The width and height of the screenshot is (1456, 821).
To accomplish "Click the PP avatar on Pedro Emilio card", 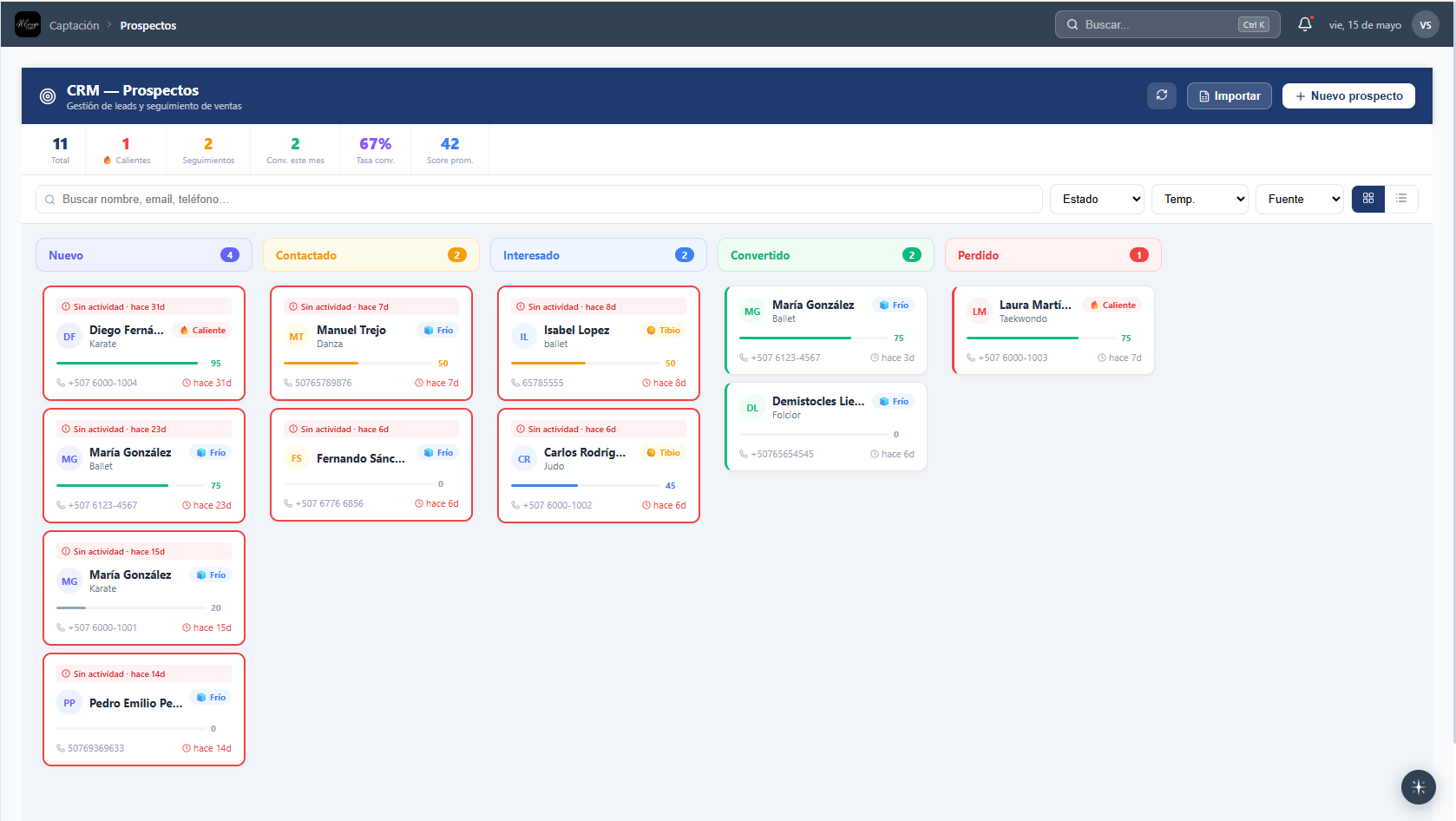I will (x=69, y=703).
